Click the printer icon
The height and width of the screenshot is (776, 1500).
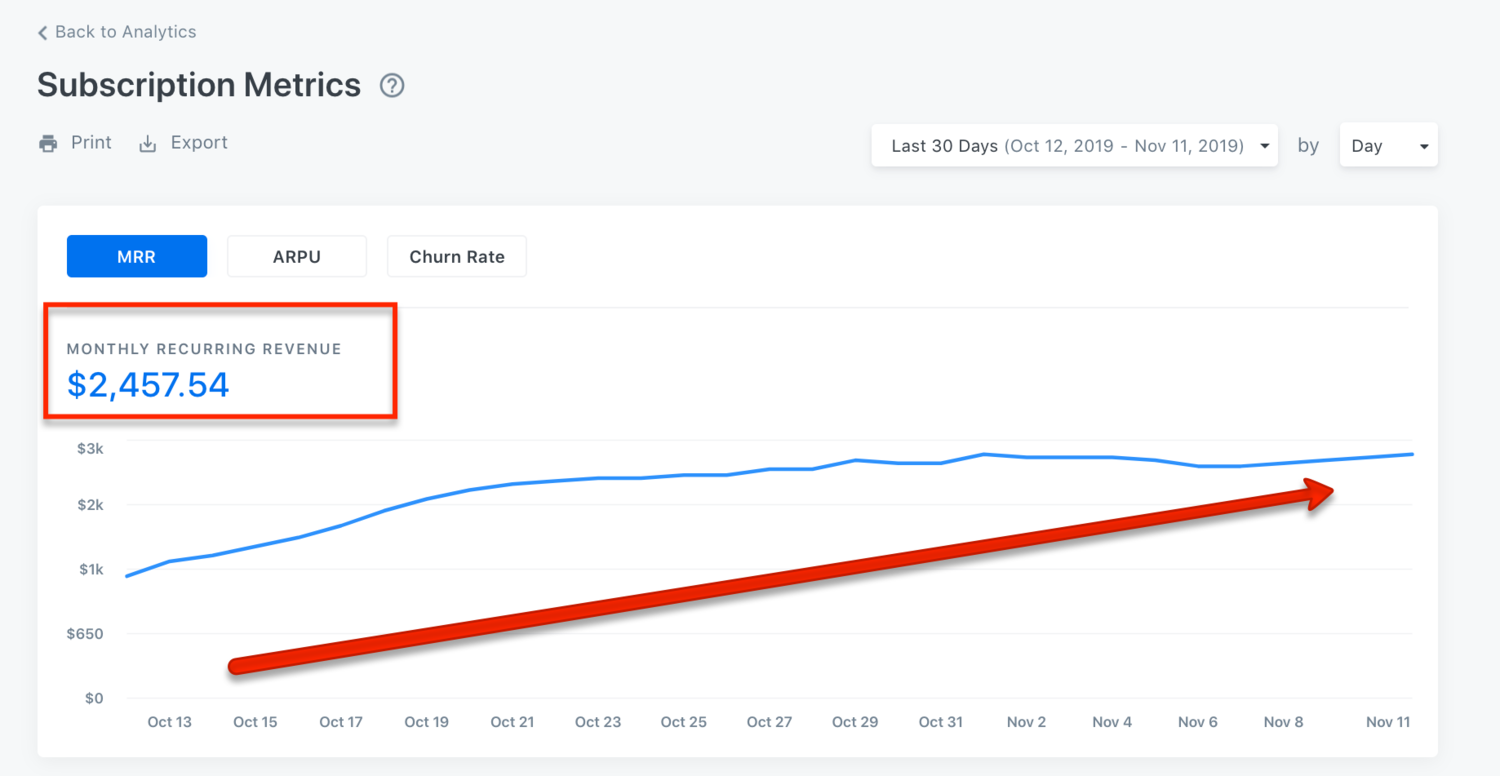tap(48, 144)
